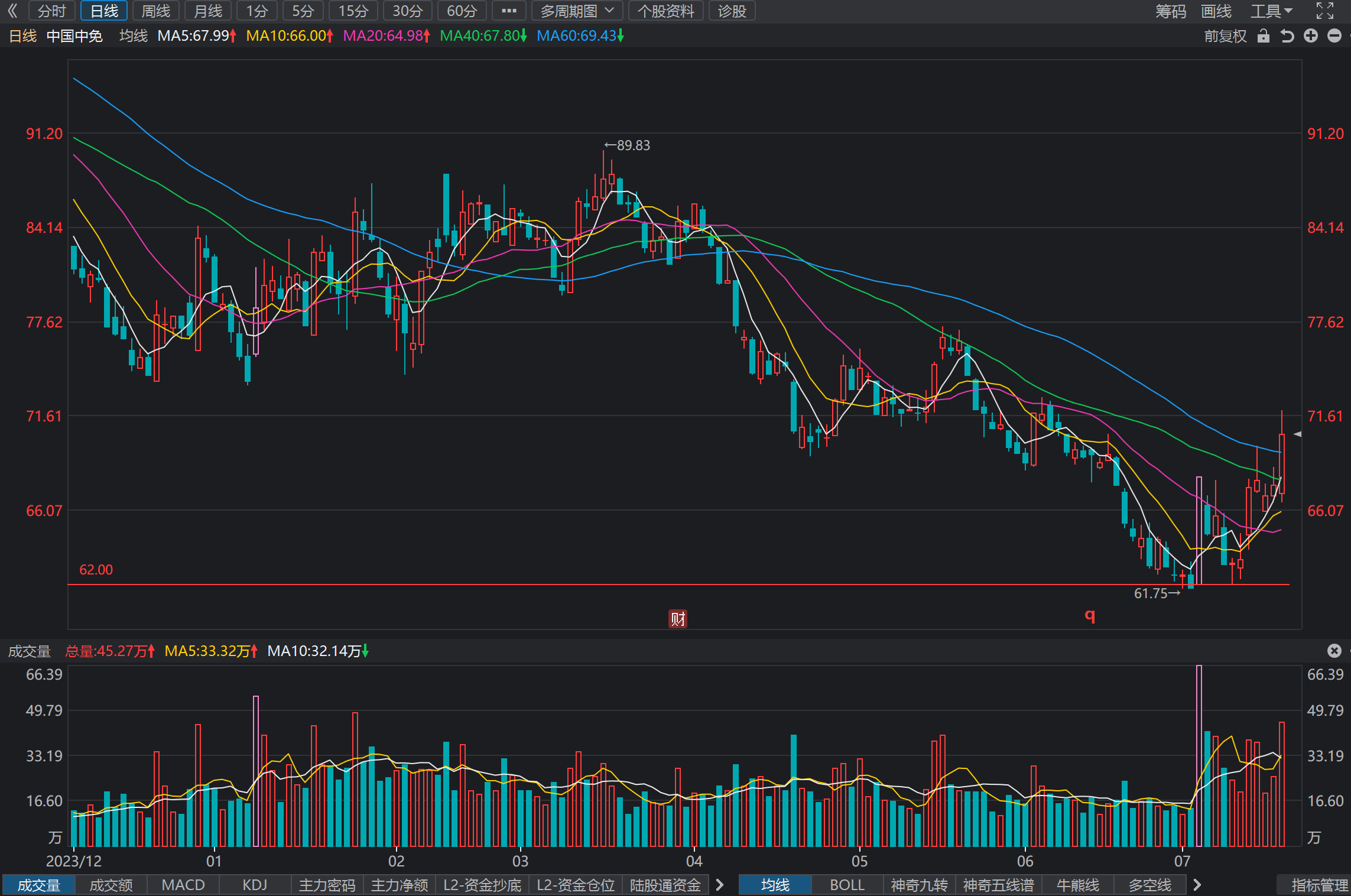Expand more overlay indicators arrow
The width and height of the screenshot is (1351, 896).
click(1197, 885)
